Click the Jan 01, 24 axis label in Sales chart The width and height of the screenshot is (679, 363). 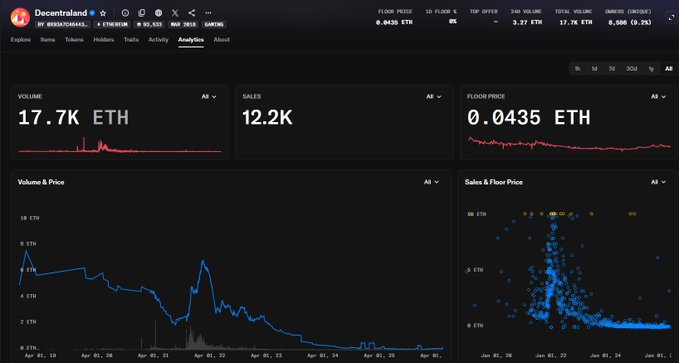(605, 355)
